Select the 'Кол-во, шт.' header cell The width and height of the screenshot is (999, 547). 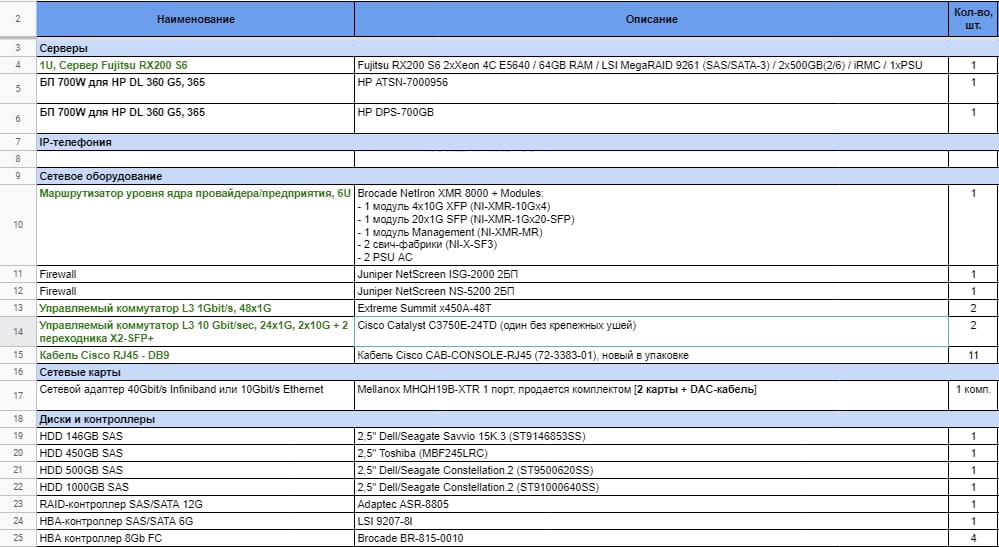tap(973, 19)
